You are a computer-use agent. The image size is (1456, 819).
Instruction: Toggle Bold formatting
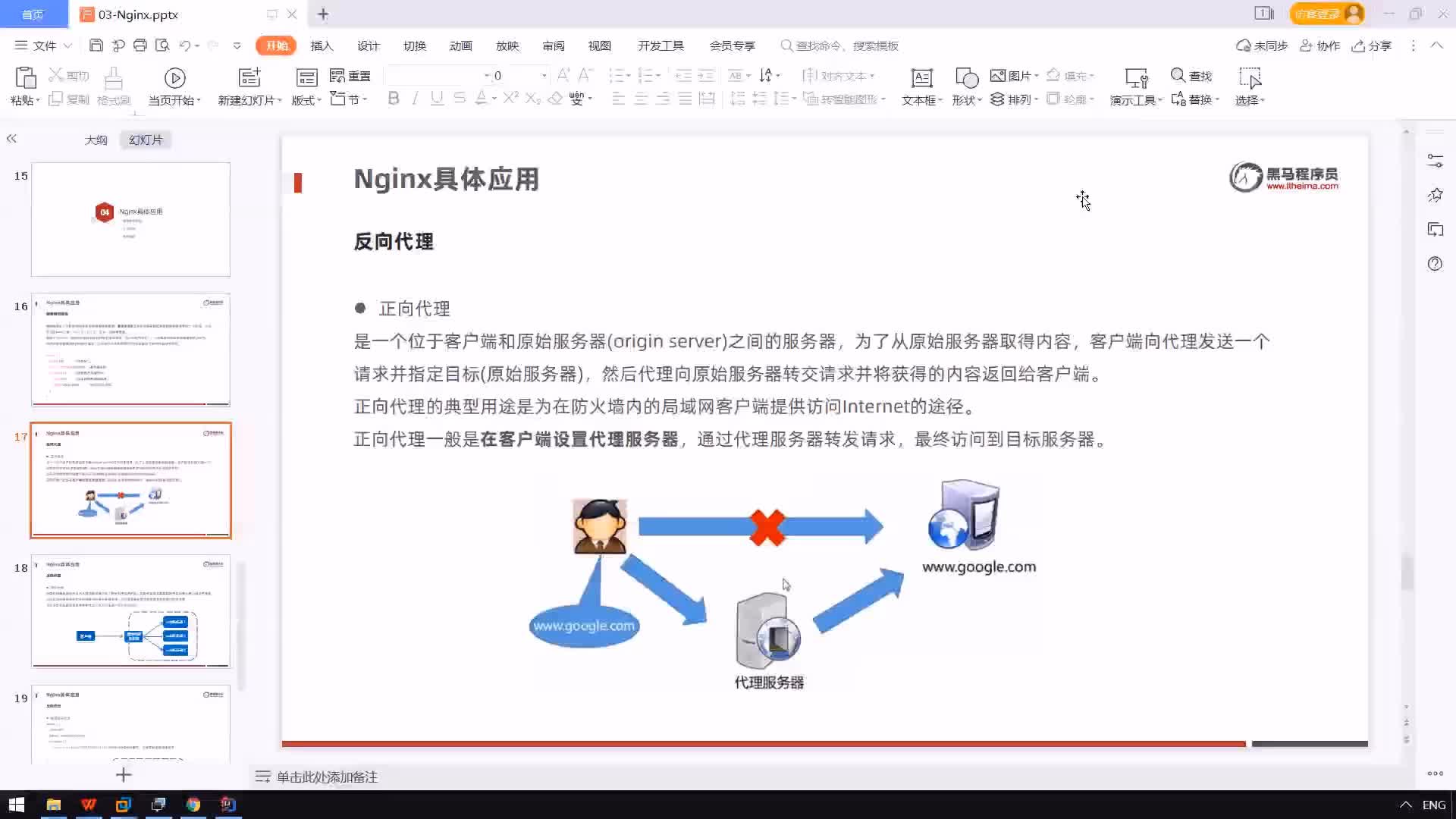pos(394,99)
